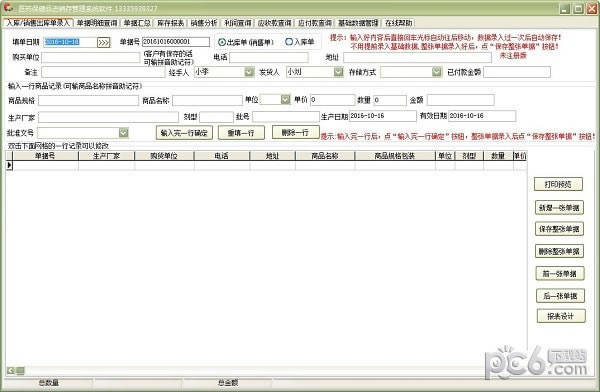Screen dimensions: 600x392
Task: Open the 单据明细查询 tab
Action: point(97,23)
